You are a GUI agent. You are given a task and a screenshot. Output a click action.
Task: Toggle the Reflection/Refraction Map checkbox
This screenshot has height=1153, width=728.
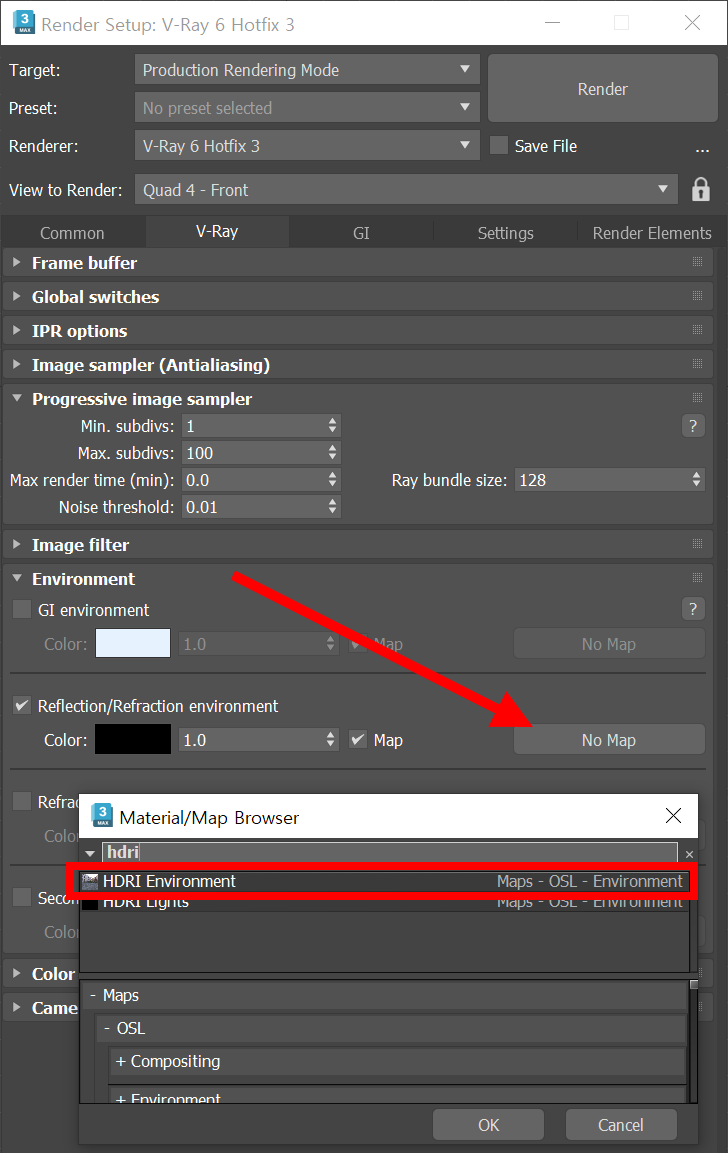pyautogui.click(x=358, y=739)
